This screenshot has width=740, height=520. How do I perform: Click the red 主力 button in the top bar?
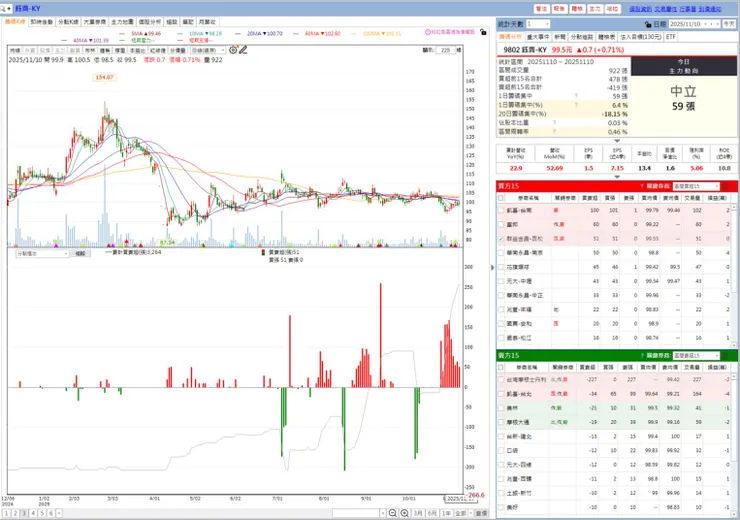[595, 9]
